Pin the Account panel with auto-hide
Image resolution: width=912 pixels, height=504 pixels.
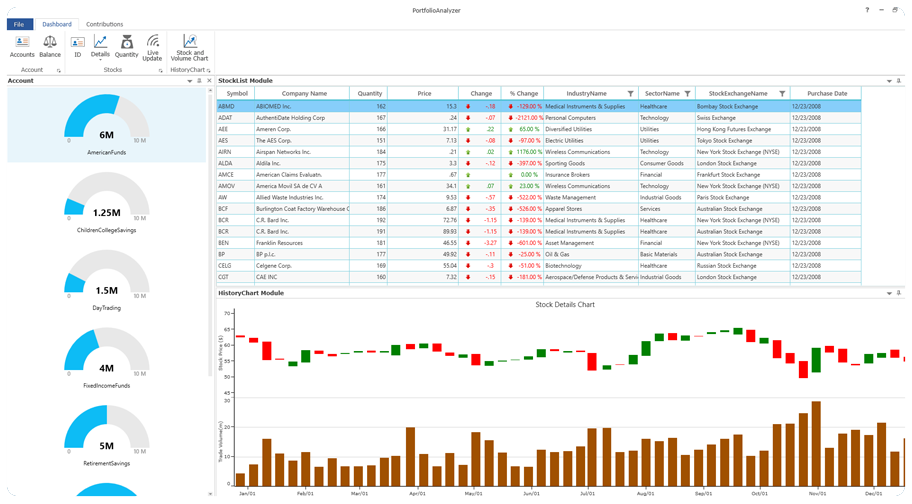(x=199, y=81)
